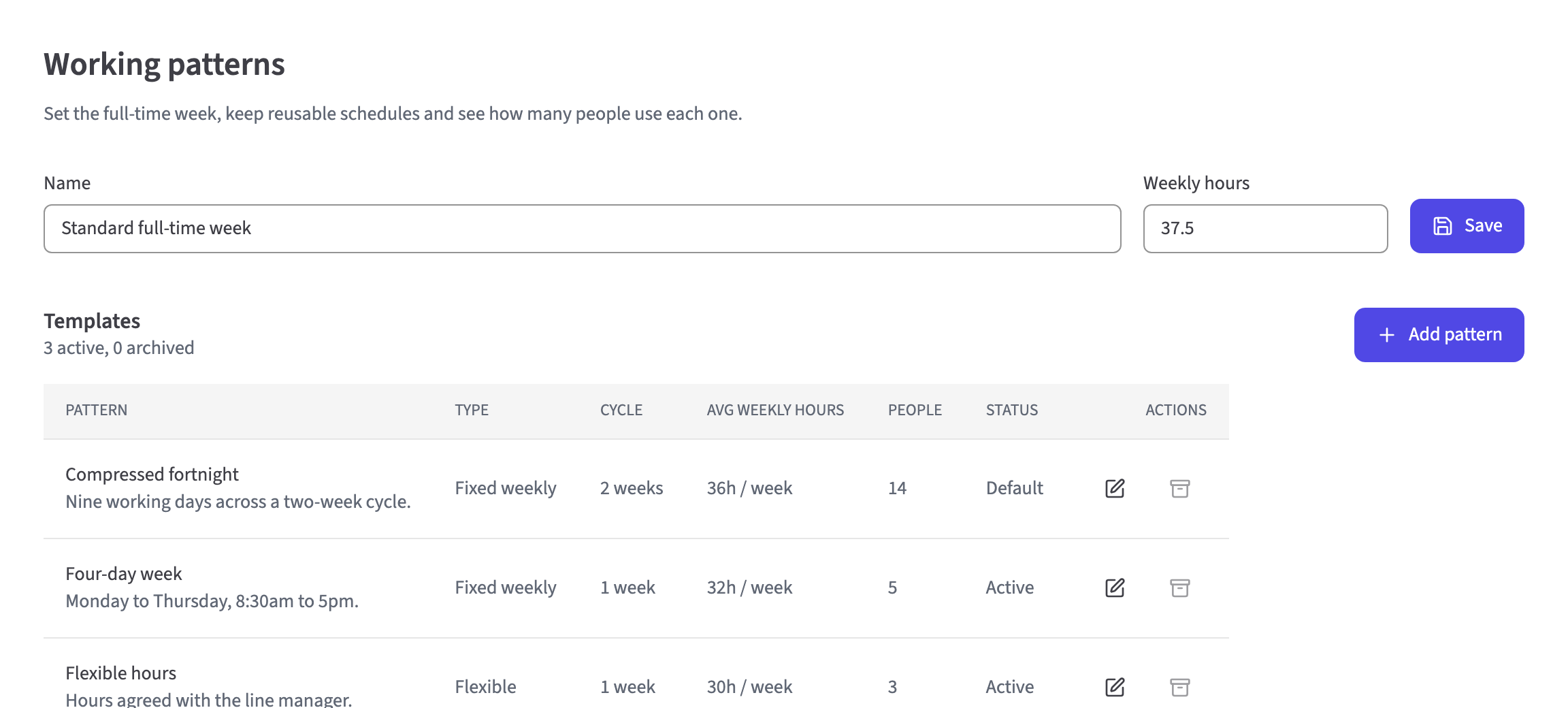Click the Working patterns page title
Viewport: 1568px width, 708px height.
(164, 65)
